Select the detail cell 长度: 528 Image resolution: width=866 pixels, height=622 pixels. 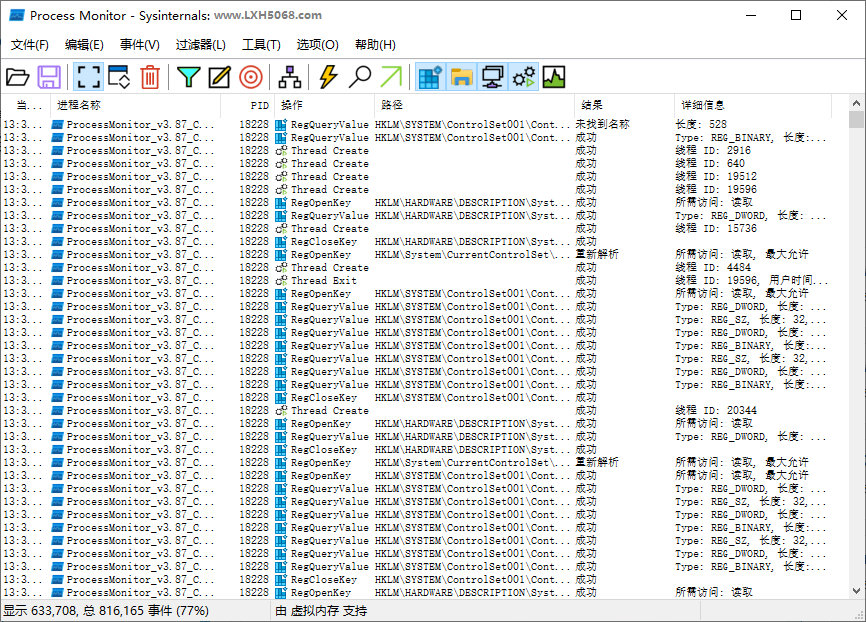tap(701, 124)
